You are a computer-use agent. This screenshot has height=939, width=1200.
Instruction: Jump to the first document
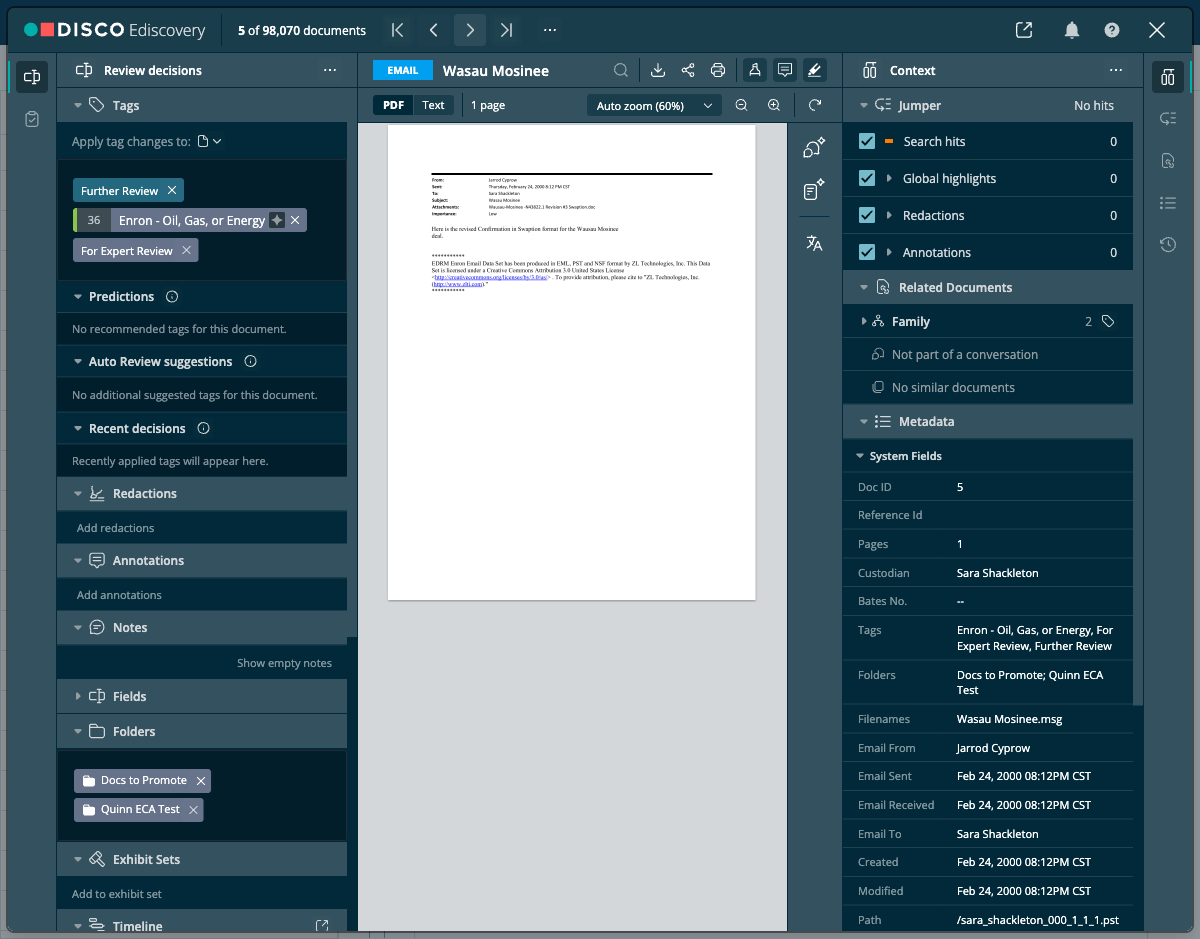coord(397,30)
